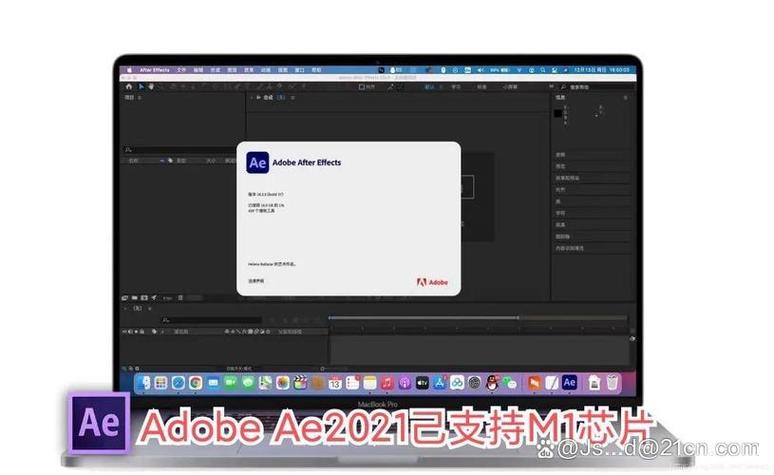
Task: Open Notes from the dock
Action: (x=370, y=383)
